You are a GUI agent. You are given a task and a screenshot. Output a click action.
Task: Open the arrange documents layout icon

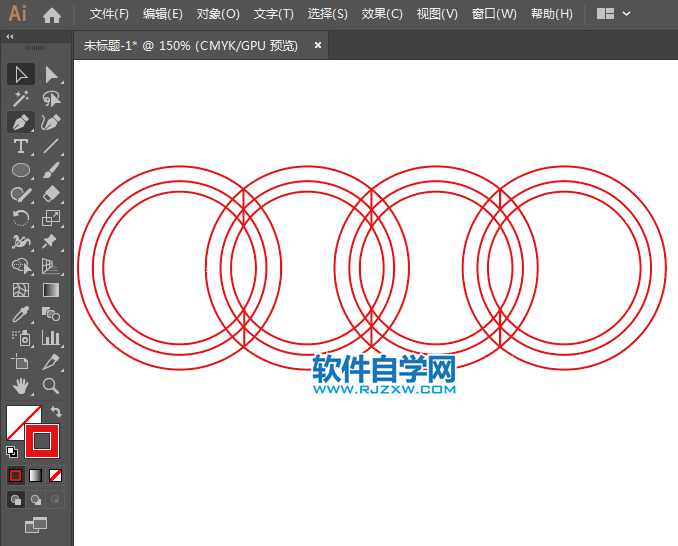(x=605, y=14)
